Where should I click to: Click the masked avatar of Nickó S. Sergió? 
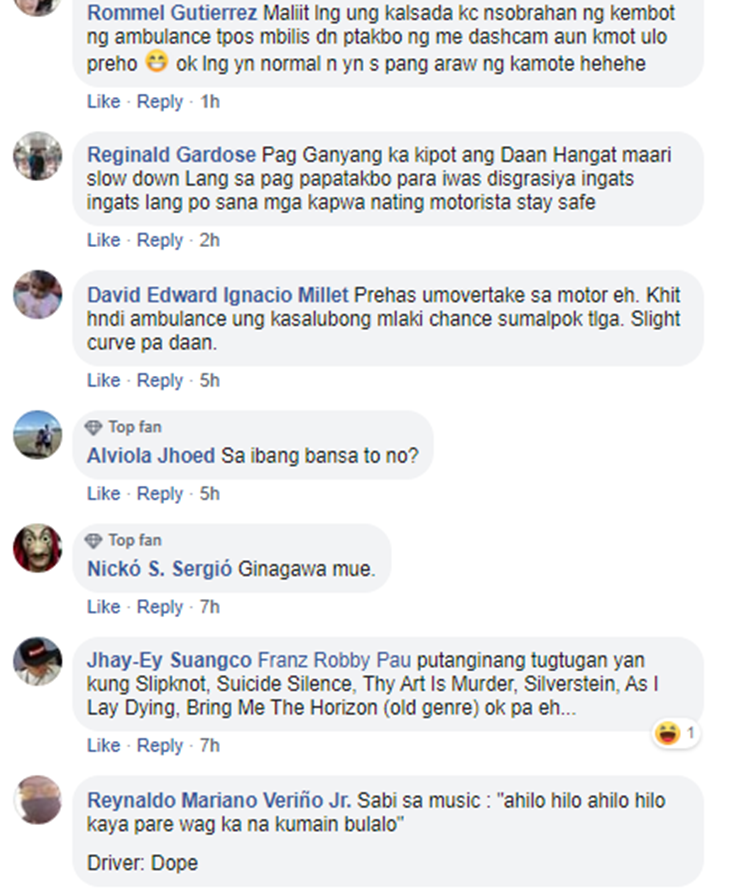click(x=37, y=548)
